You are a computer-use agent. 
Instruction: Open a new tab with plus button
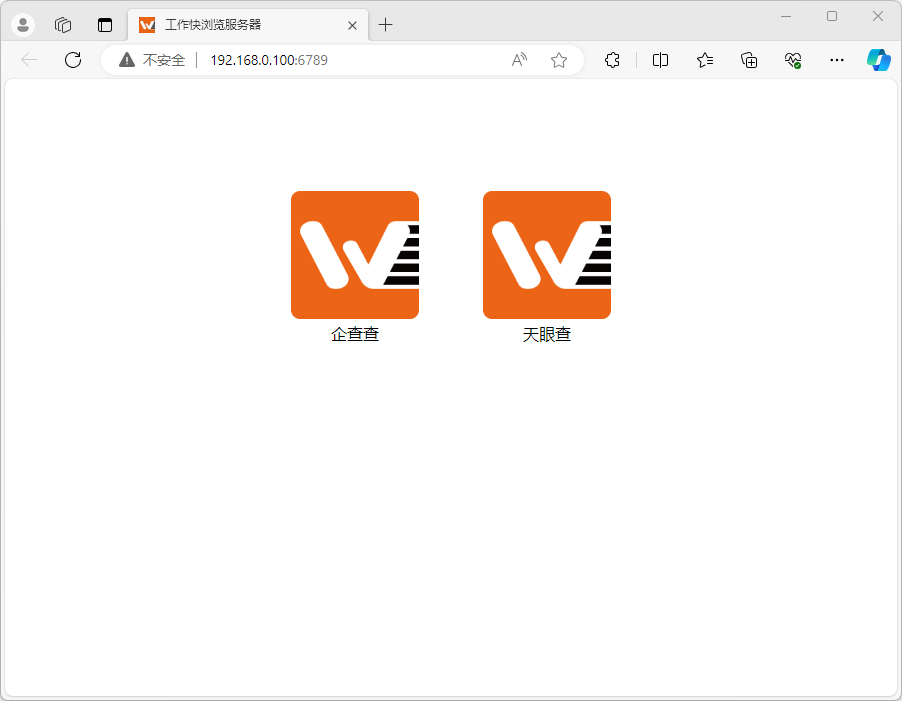(x=385, y=25)
